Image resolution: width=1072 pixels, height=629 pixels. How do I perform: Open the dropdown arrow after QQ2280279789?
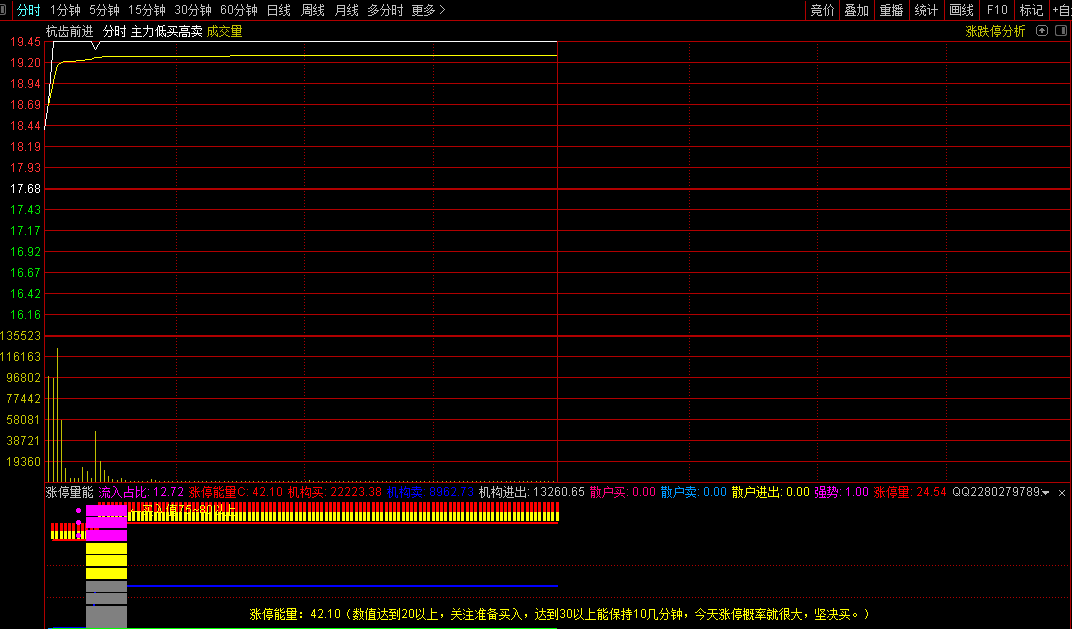pyautogui.click(x=1046, y=492)
